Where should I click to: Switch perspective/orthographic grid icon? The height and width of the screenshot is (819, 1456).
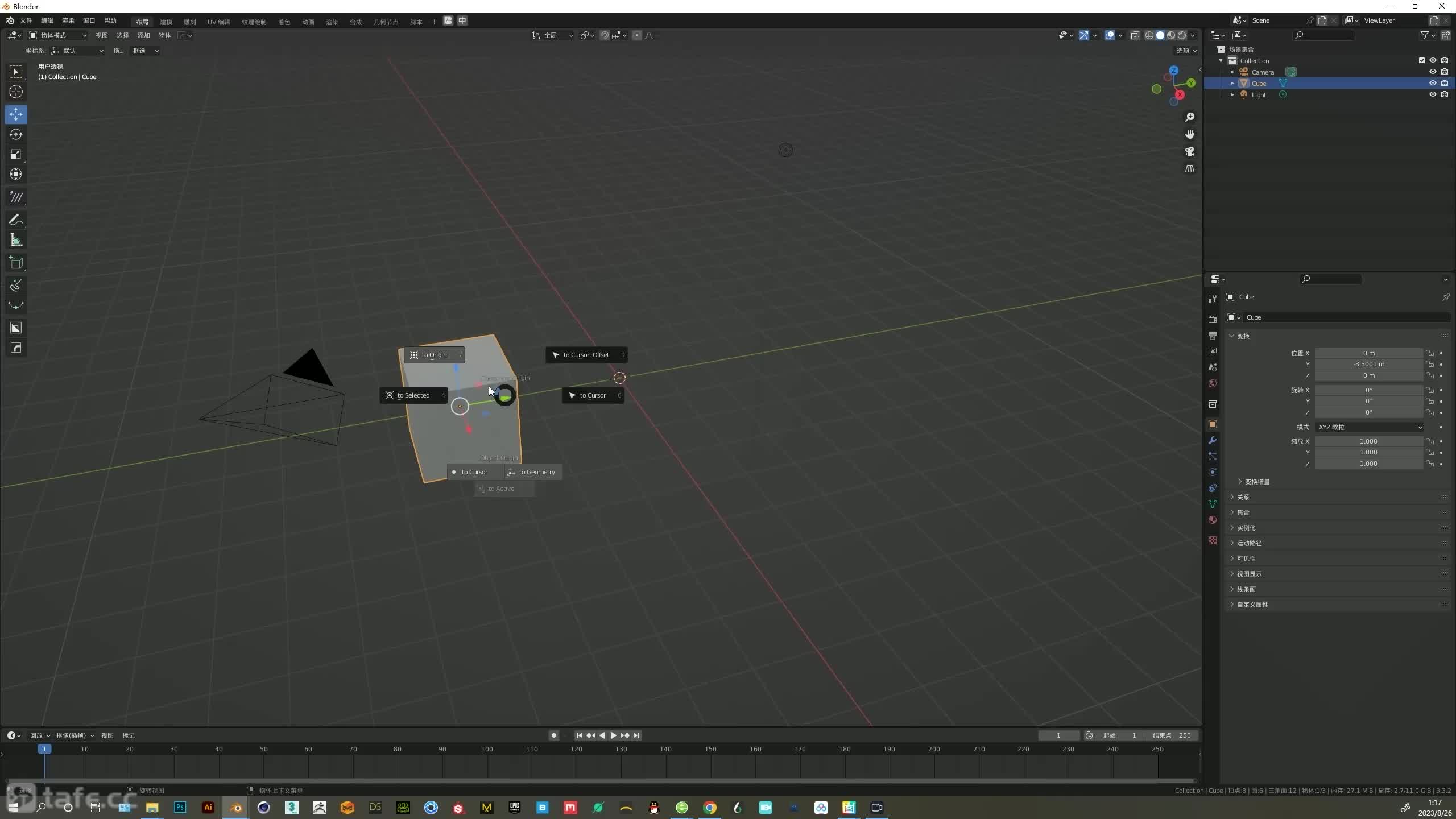[x=1189, y=169]
